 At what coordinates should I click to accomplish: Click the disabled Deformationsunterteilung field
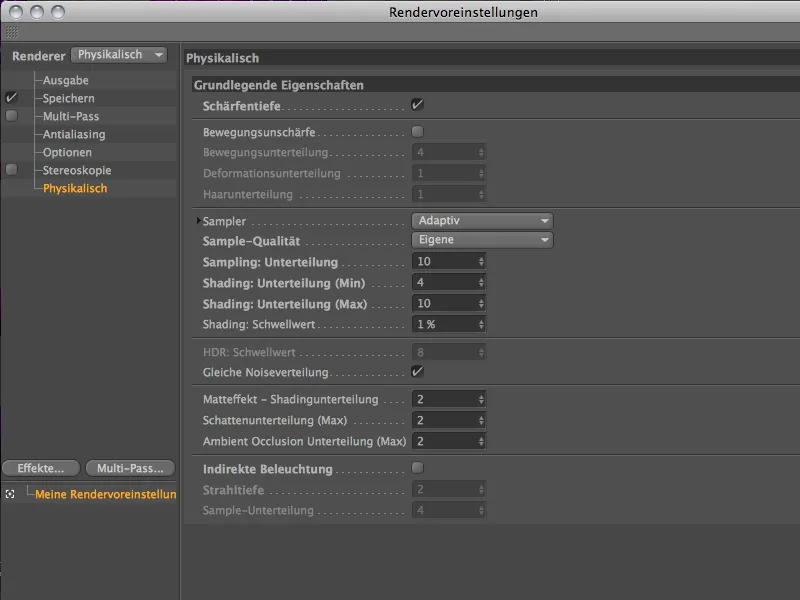pyautogui.click(x=448, y=173)
